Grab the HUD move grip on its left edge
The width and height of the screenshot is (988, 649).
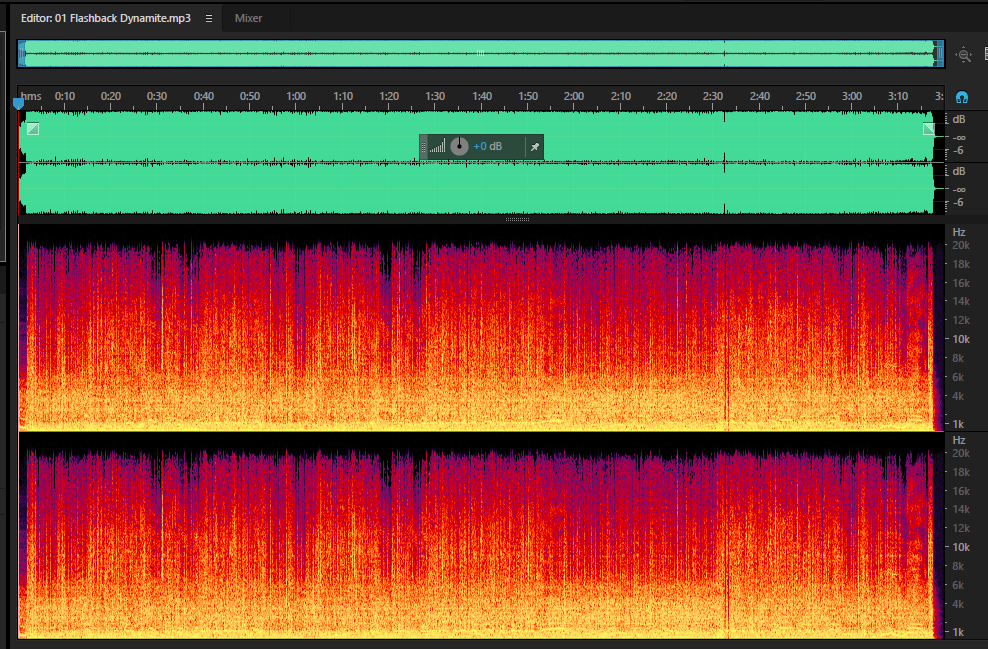click(423, 147)
